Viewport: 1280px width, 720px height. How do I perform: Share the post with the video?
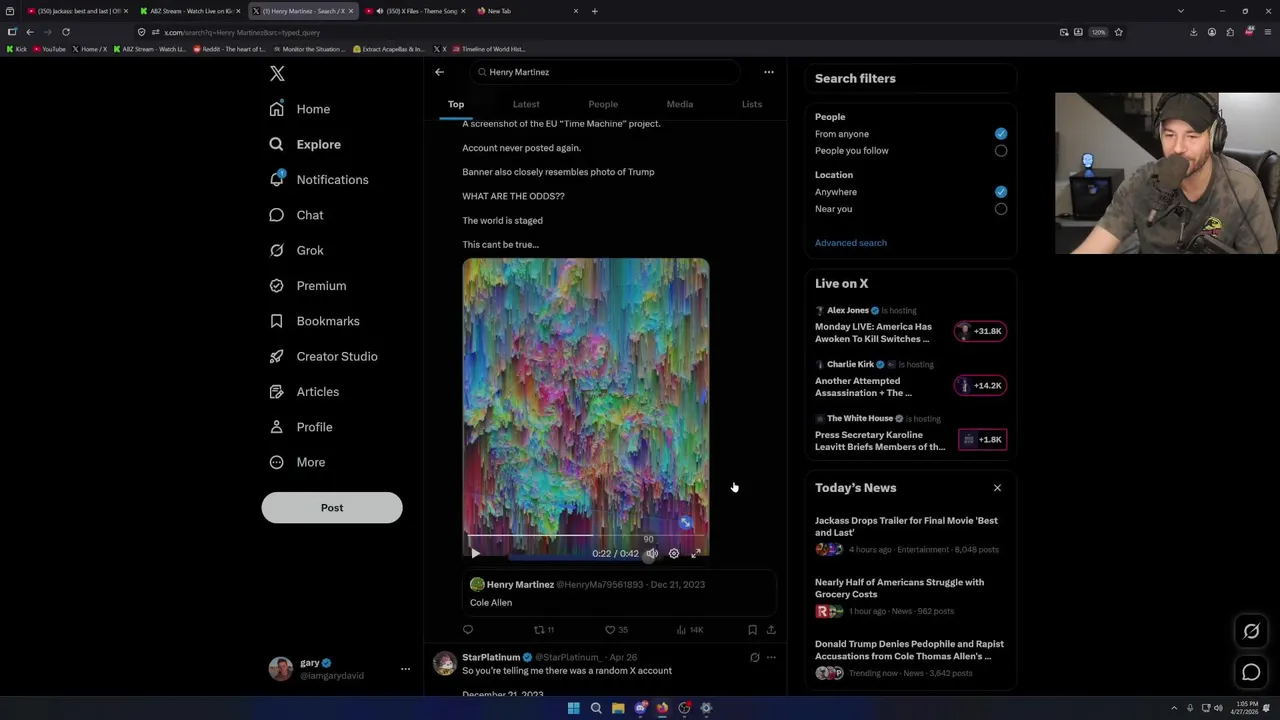coord(771,630)
